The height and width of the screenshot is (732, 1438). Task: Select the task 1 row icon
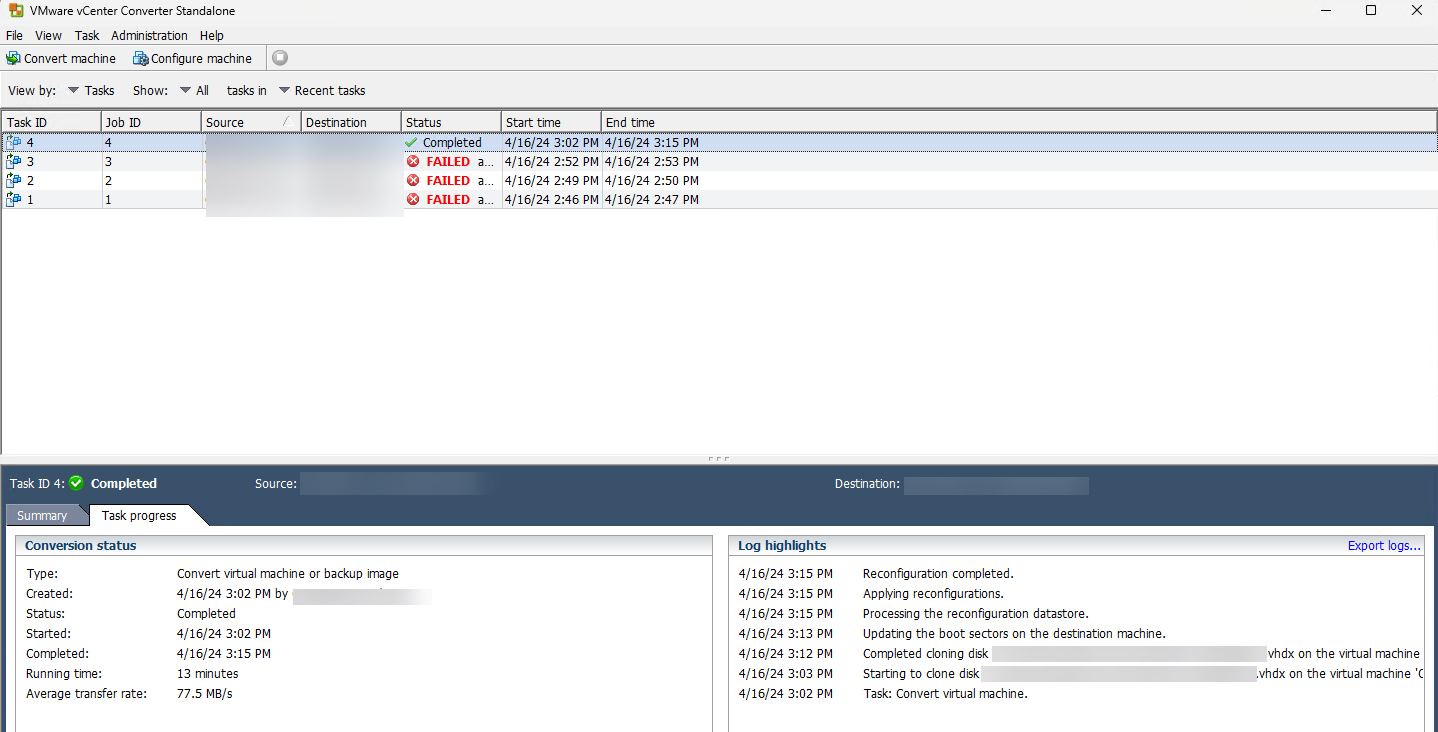[x=14, y=200]
